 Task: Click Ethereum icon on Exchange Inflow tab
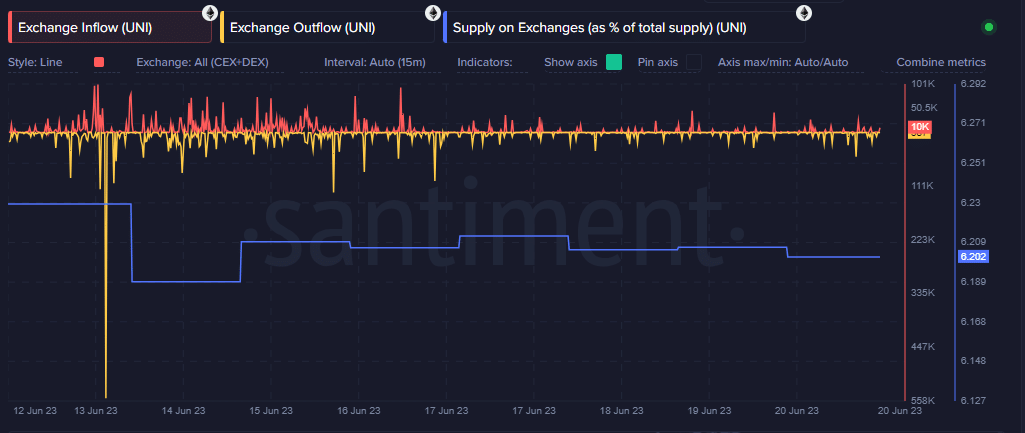(210, 12)
